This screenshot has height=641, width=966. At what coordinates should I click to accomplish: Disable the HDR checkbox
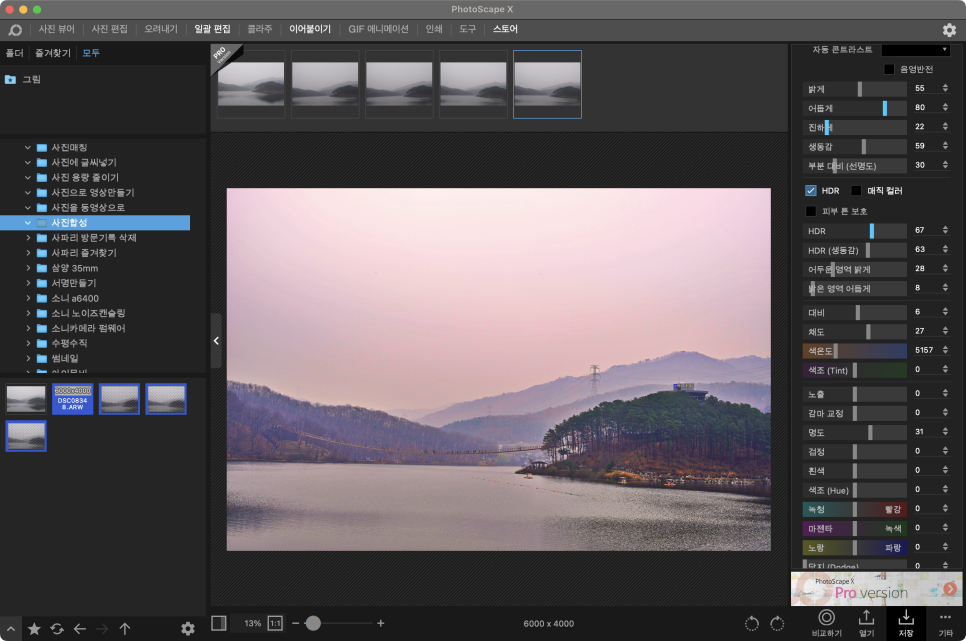811,191
